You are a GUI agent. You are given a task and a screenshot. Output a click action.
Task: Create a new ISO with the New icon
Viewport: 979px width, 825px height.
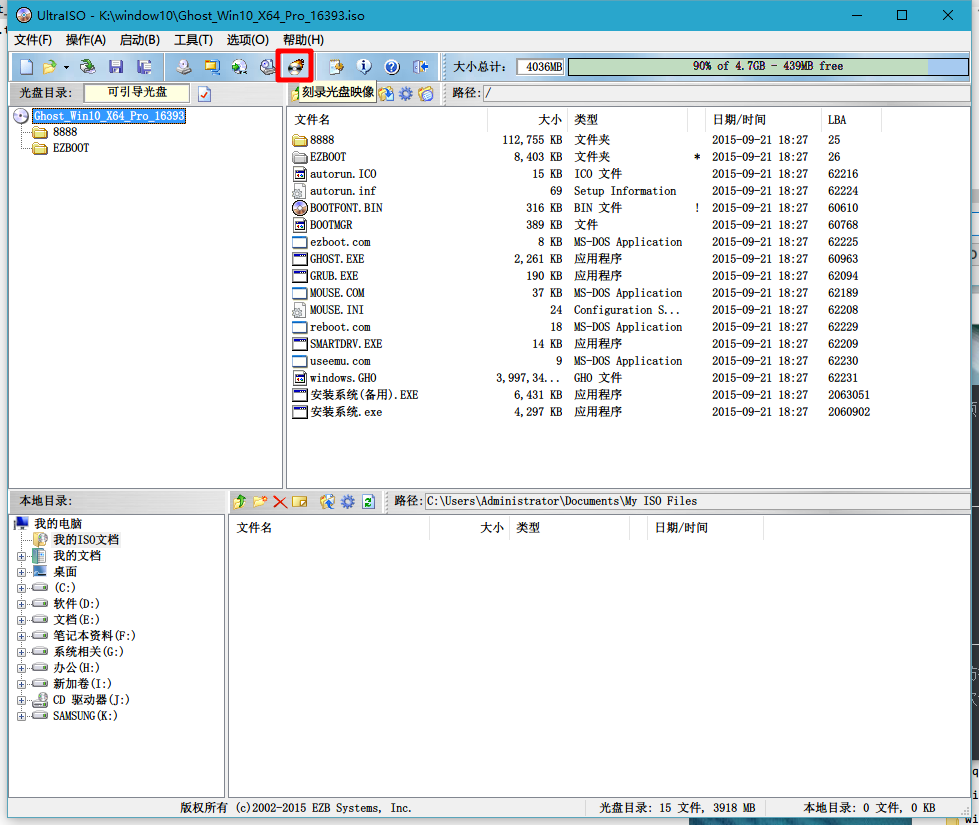(26, 67)
